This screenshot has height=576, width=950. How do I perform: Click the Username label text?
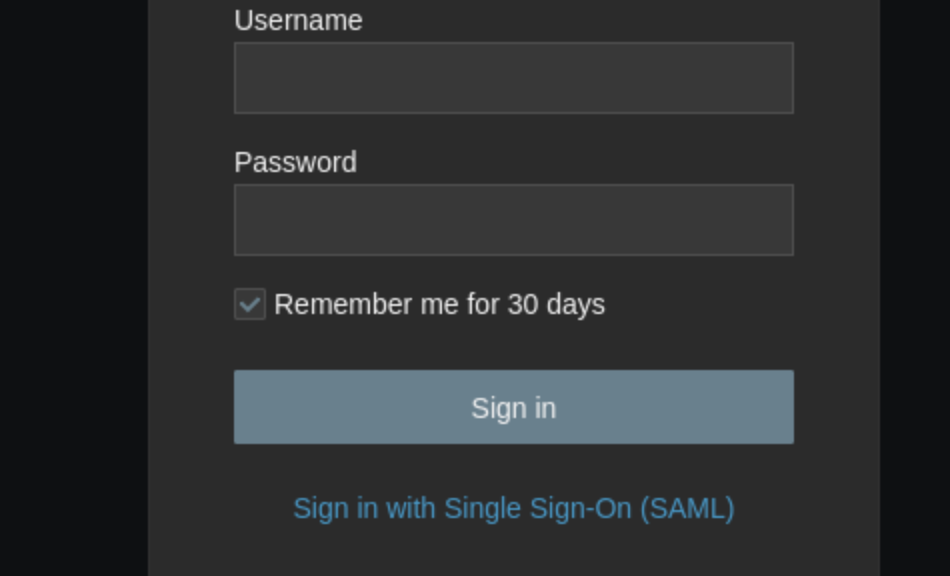298,20
